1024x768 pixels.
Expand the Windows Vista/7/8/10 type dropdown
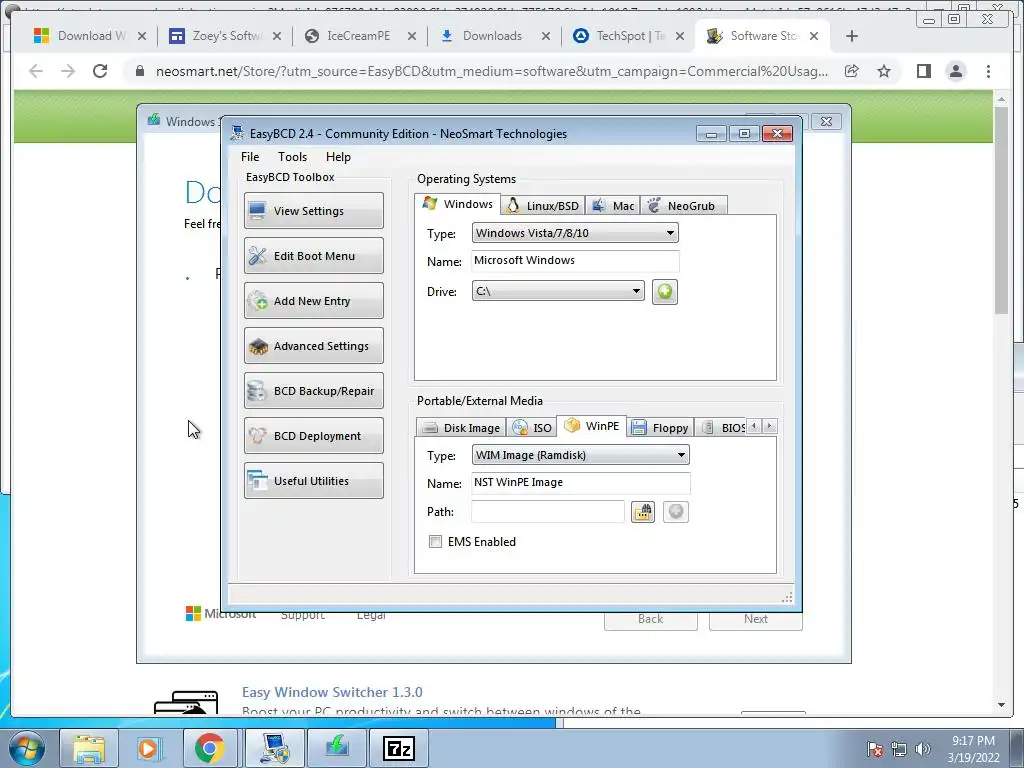pos(575,233)
